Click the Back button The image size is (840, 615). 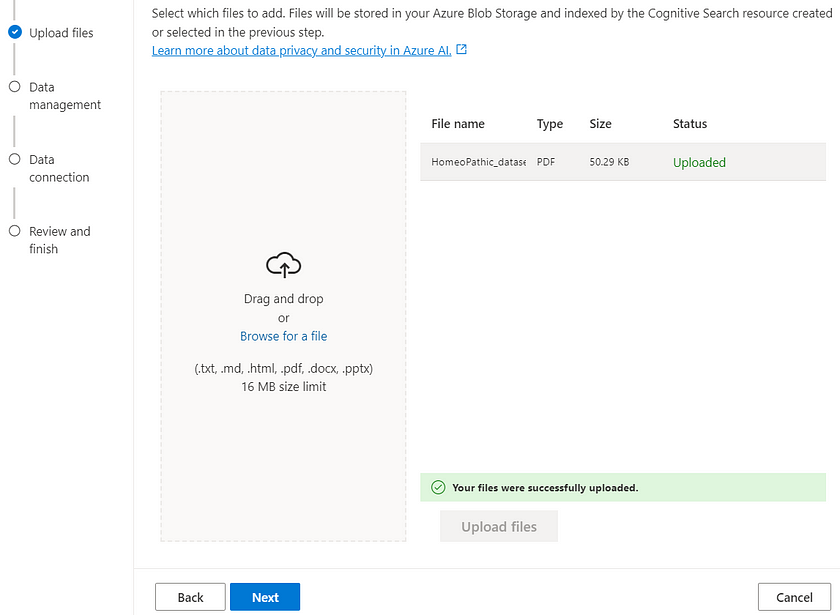[x=190, y=597]
